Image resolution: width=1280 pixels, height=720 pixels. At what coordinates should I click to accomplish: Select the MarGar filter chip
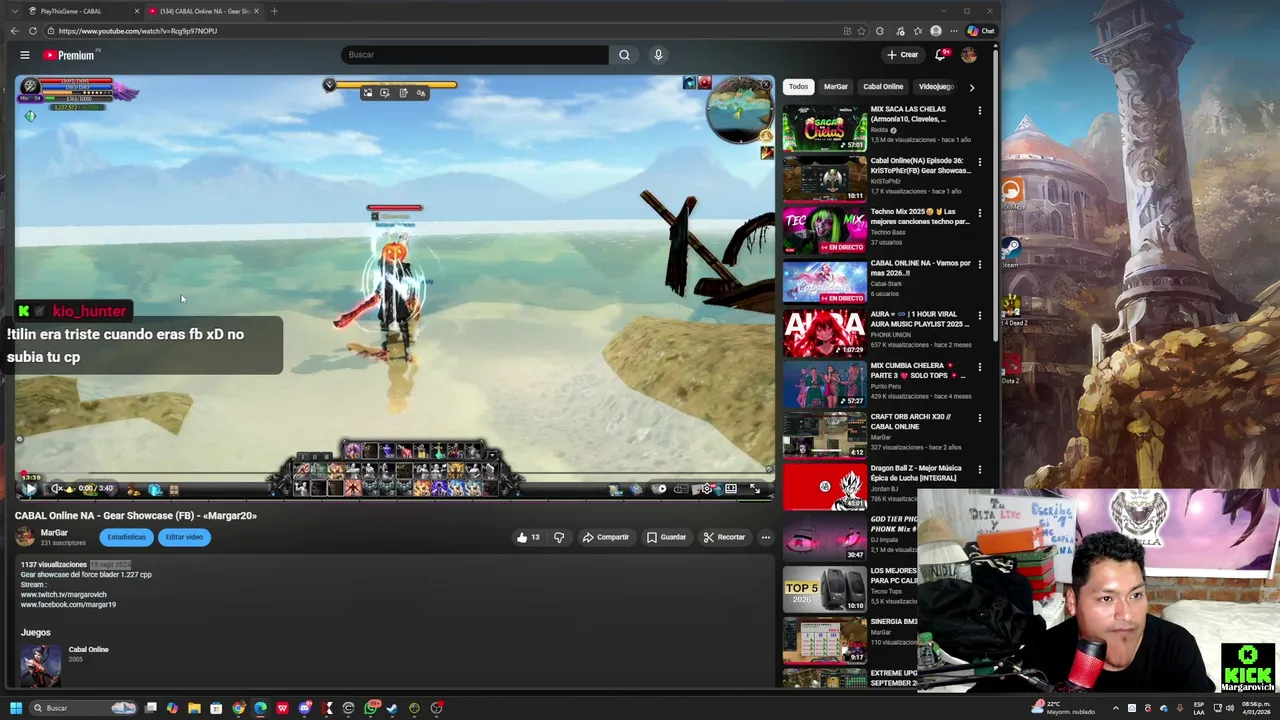pos(835,87)
